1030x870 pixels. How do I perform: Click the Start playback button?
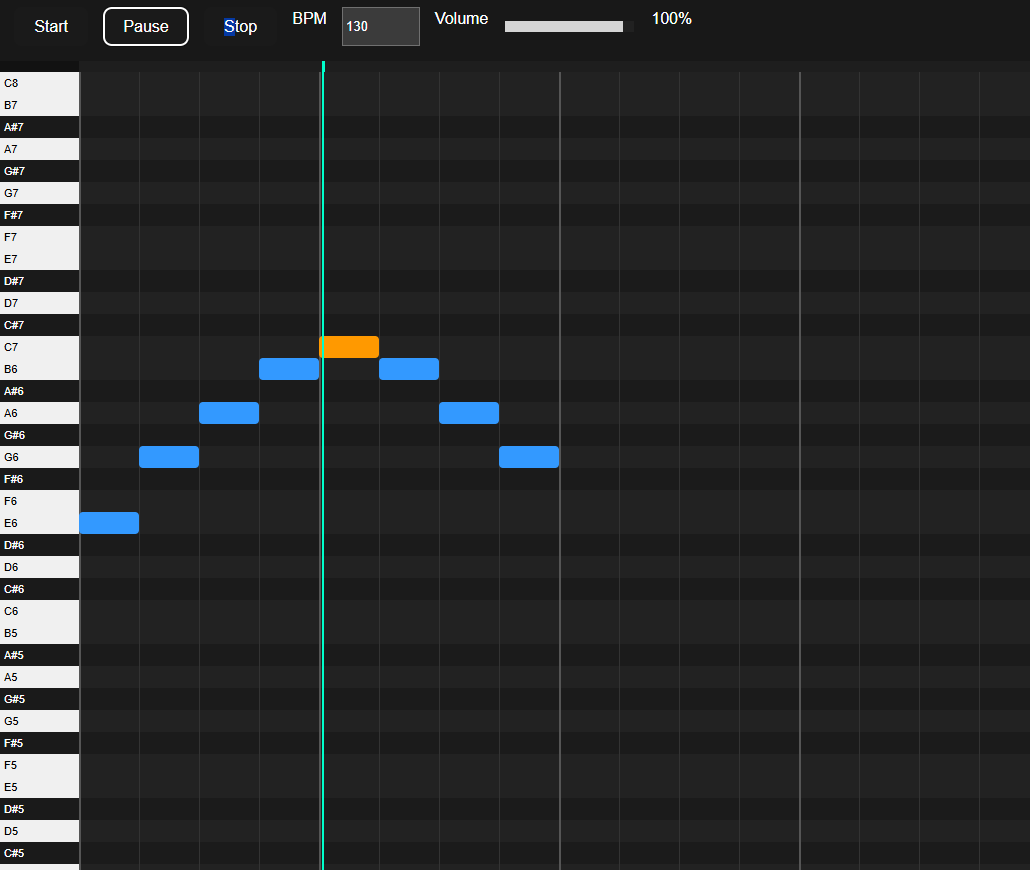(51, 26)
